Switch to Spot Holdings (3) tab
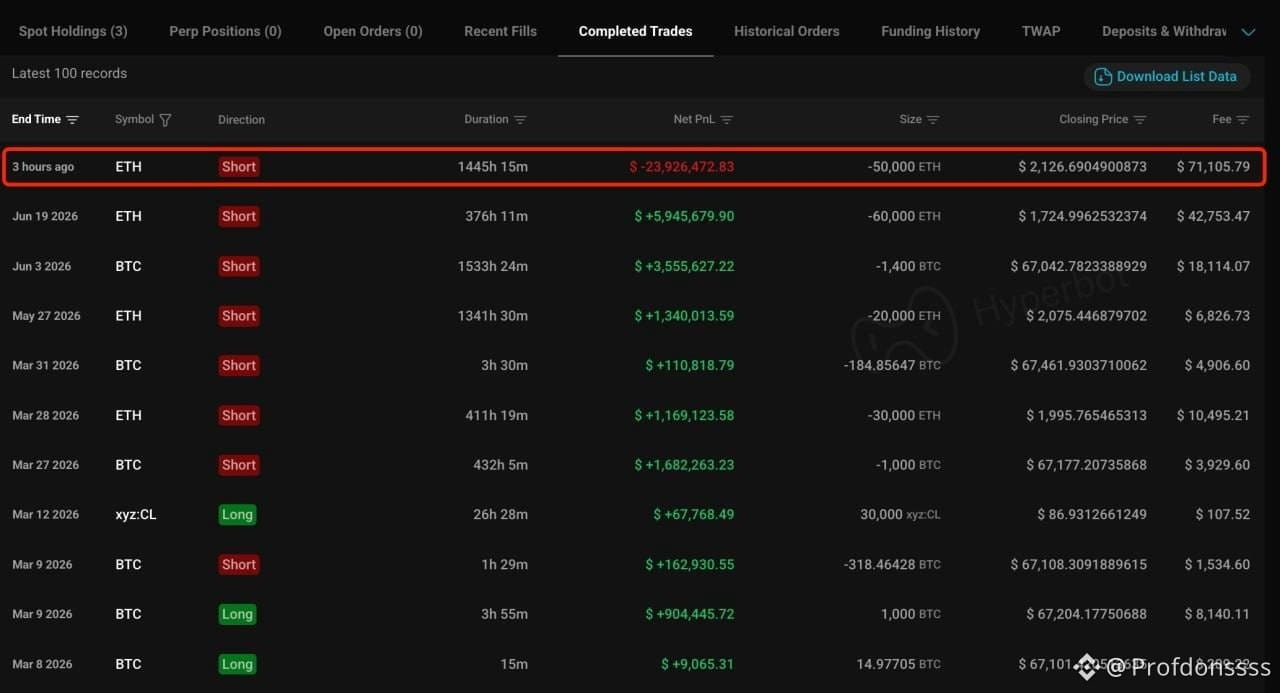Image resolution: width=1280 pixels, height=693 pixels. 73,31
